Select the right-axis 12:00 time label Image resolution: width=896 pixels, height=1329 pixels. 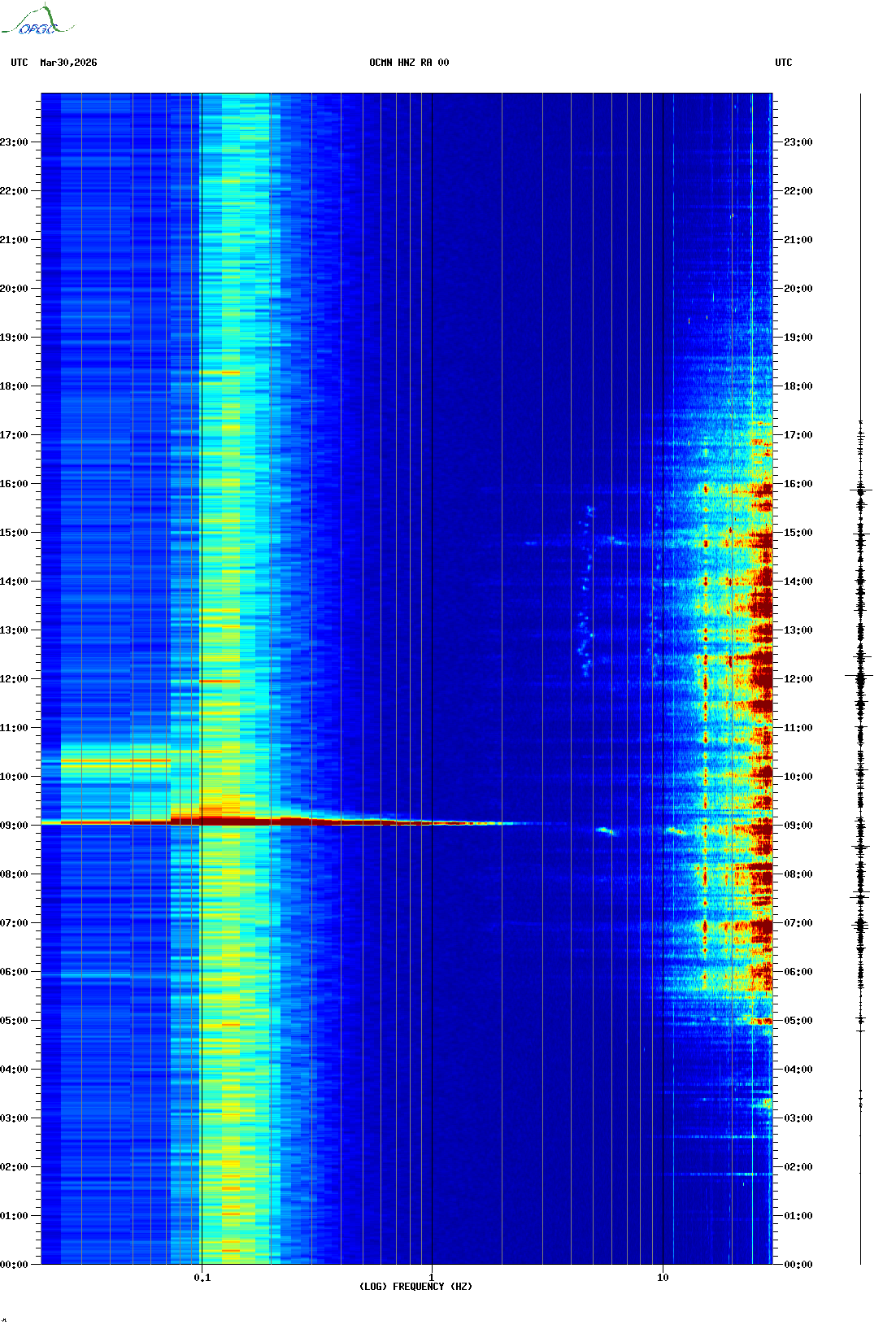coord(798,679)
